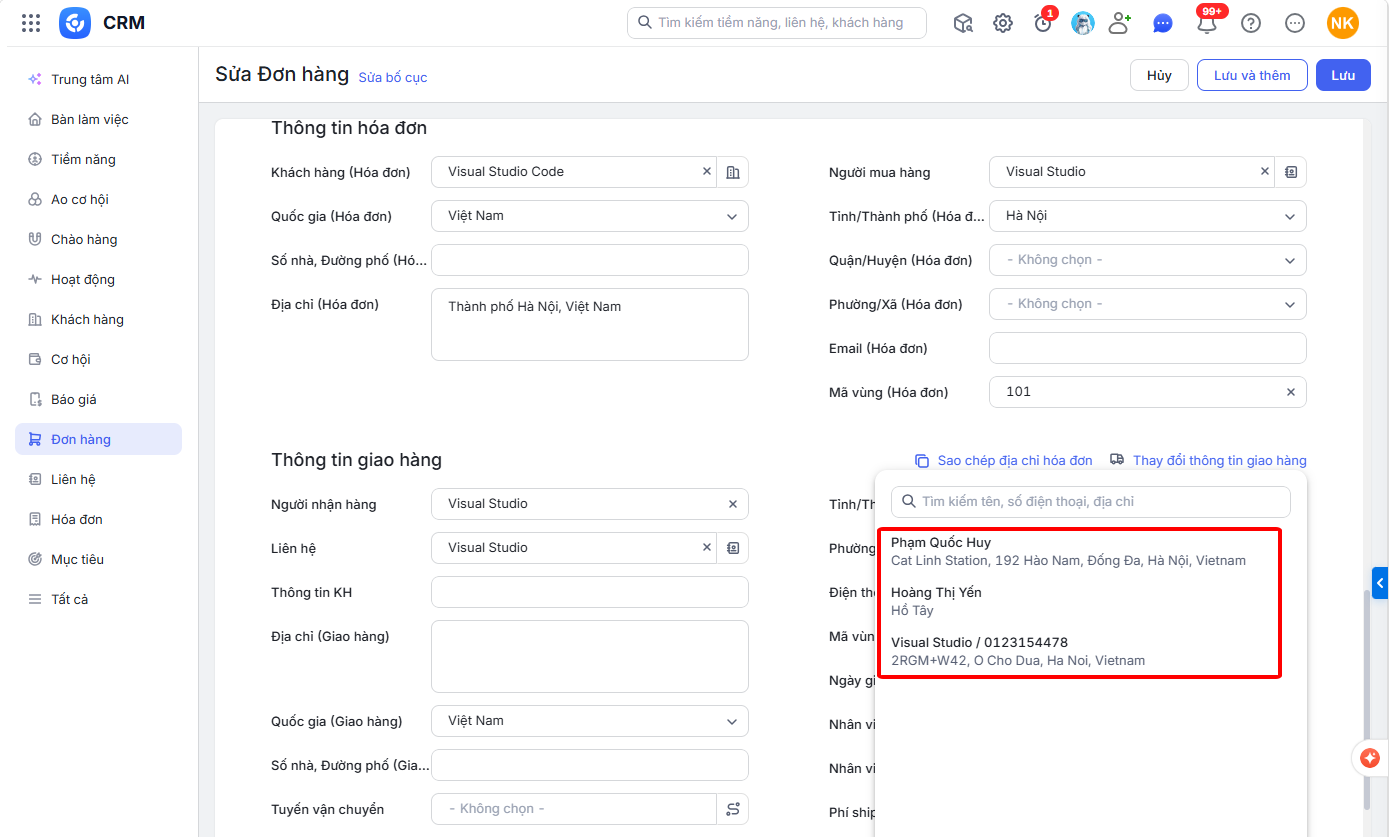Image resolution: width=1389 pixels, height=837 pixels.
Task: Open Mục tiêu in sidebar
Action: pos(98,559)
